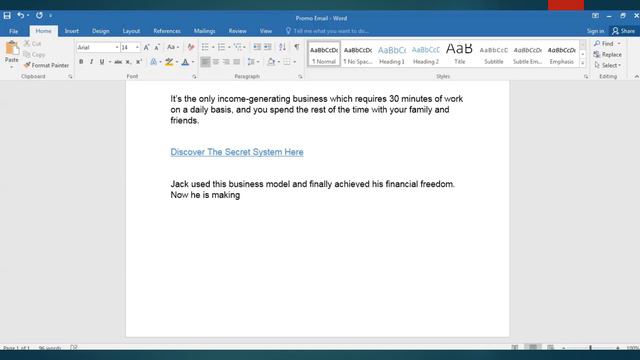
Task: Open the Review tab
Action: coord(238,31)
